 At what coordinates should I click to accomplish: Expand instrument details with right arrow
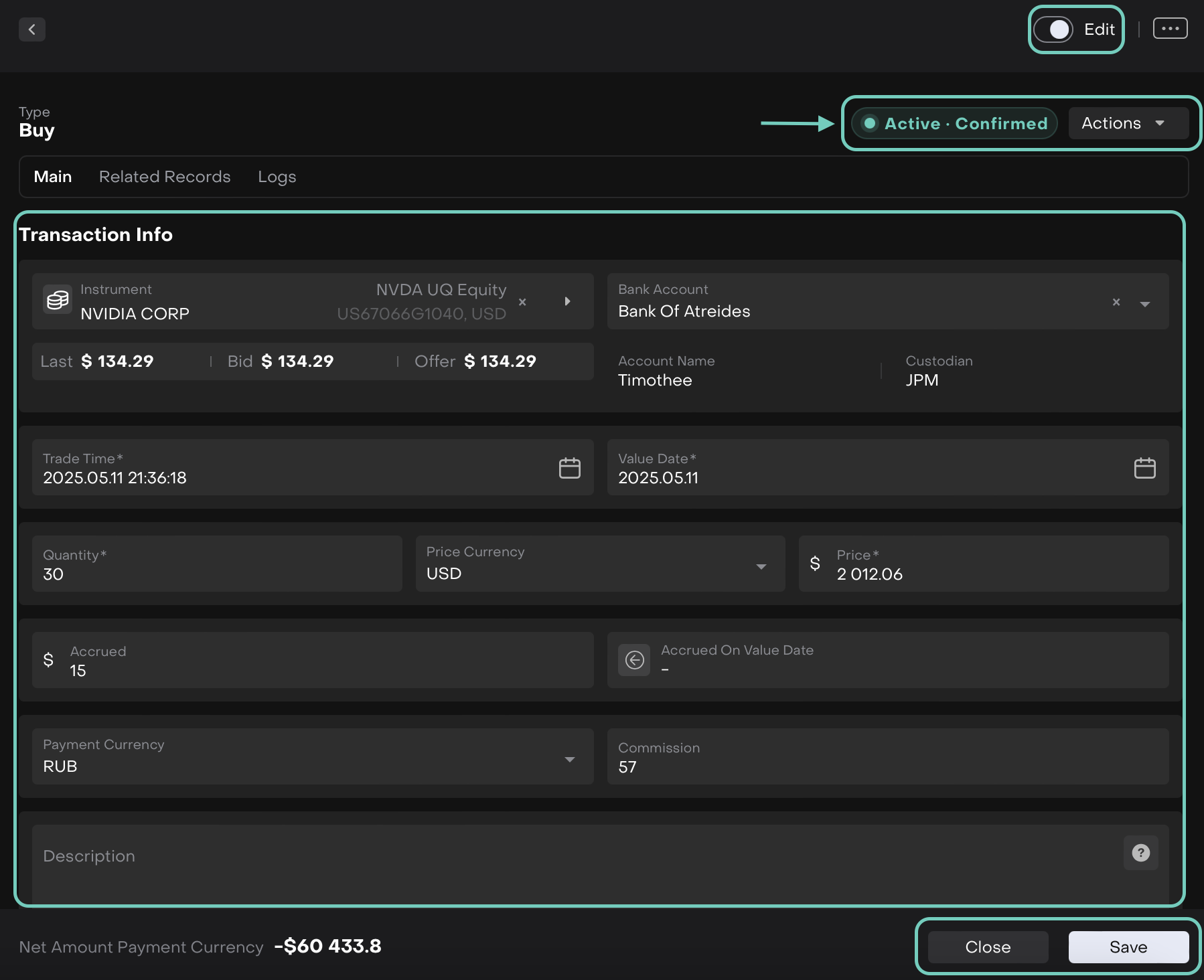567,301
